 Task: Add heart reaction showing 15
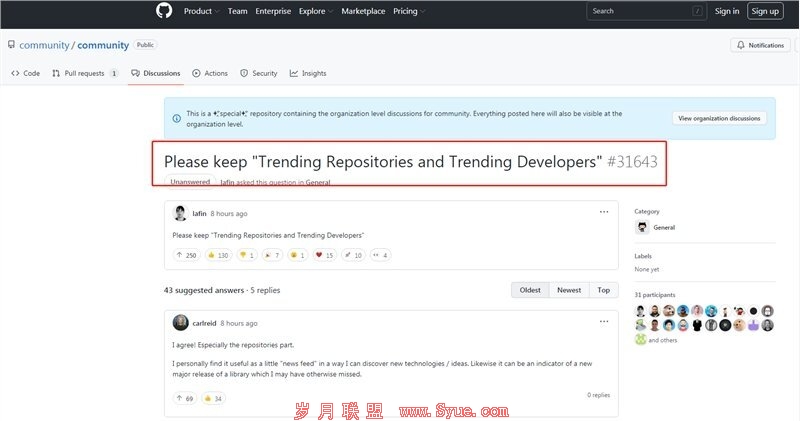tap(323, 255)
